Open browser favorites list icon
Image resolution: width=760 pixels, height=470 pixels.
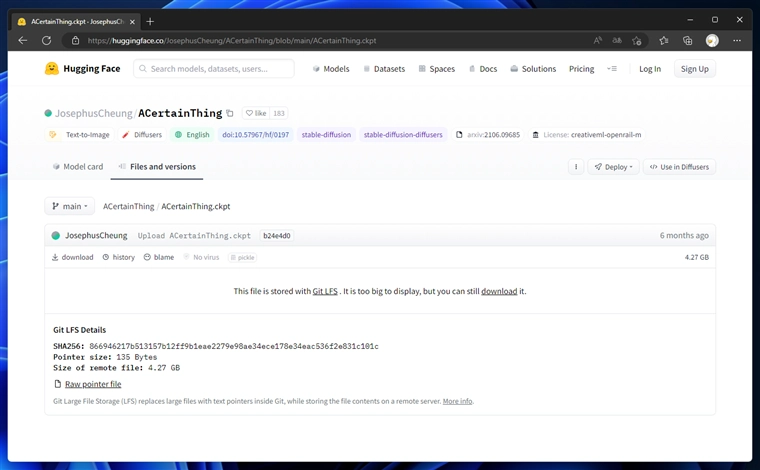click(x=664, y=41)
